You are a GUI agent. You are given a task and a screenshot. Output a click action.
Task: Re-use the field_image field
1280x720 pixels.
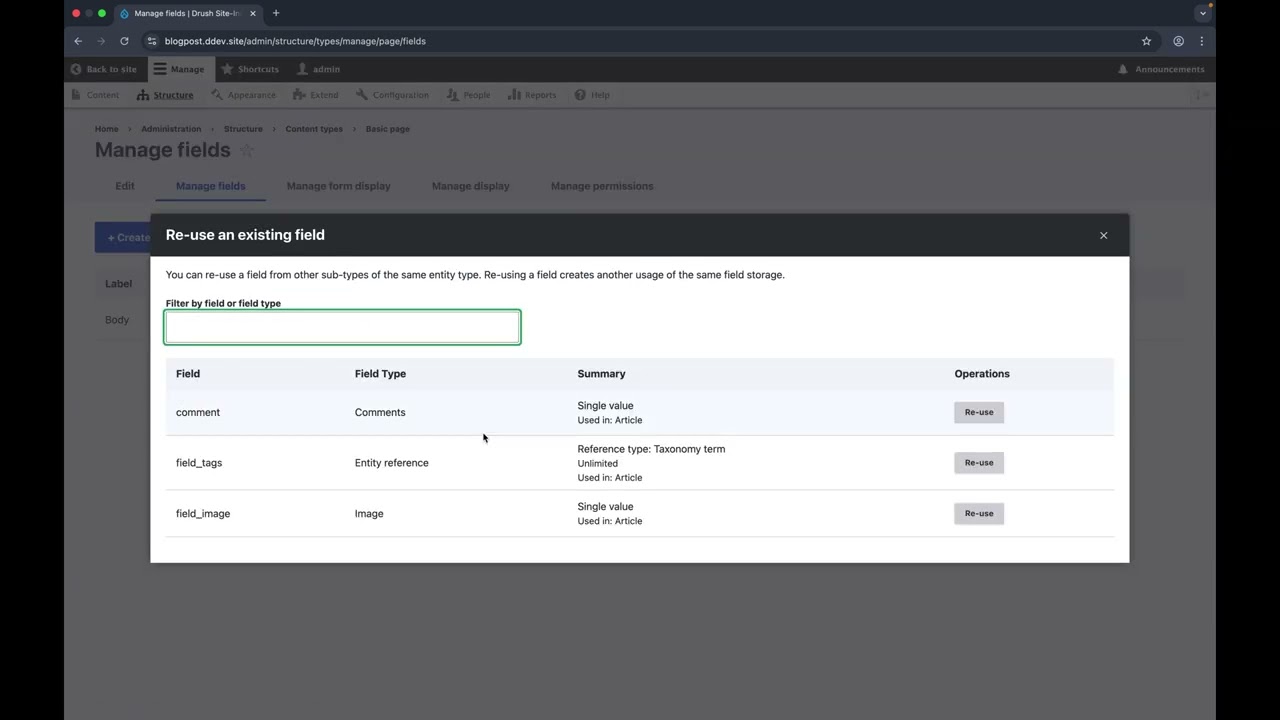click(x=979, y=513)
